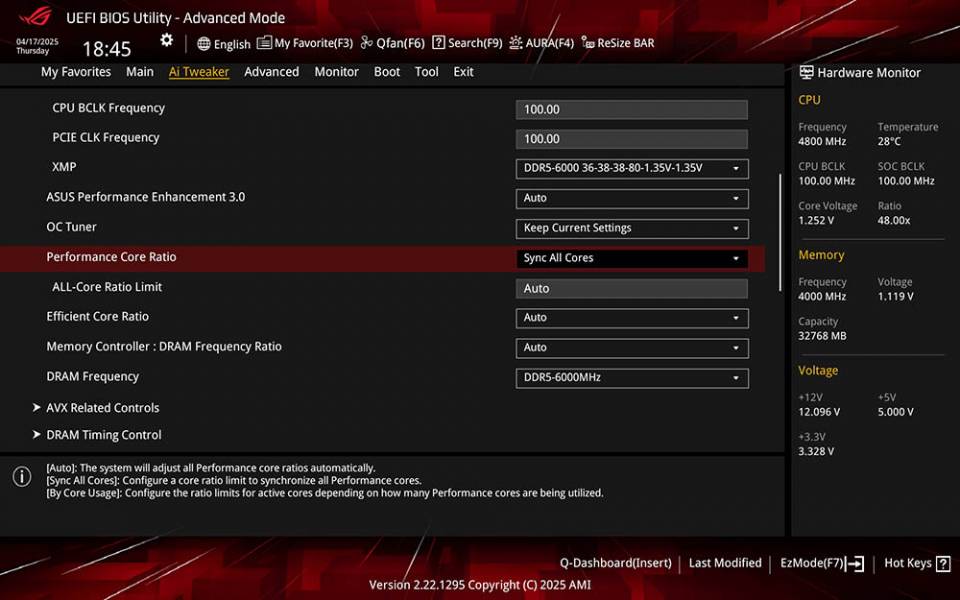Viewport: 960px width, 600px height.
Task: Open the settings gear icon beside the clock
Action: point(167,40)
